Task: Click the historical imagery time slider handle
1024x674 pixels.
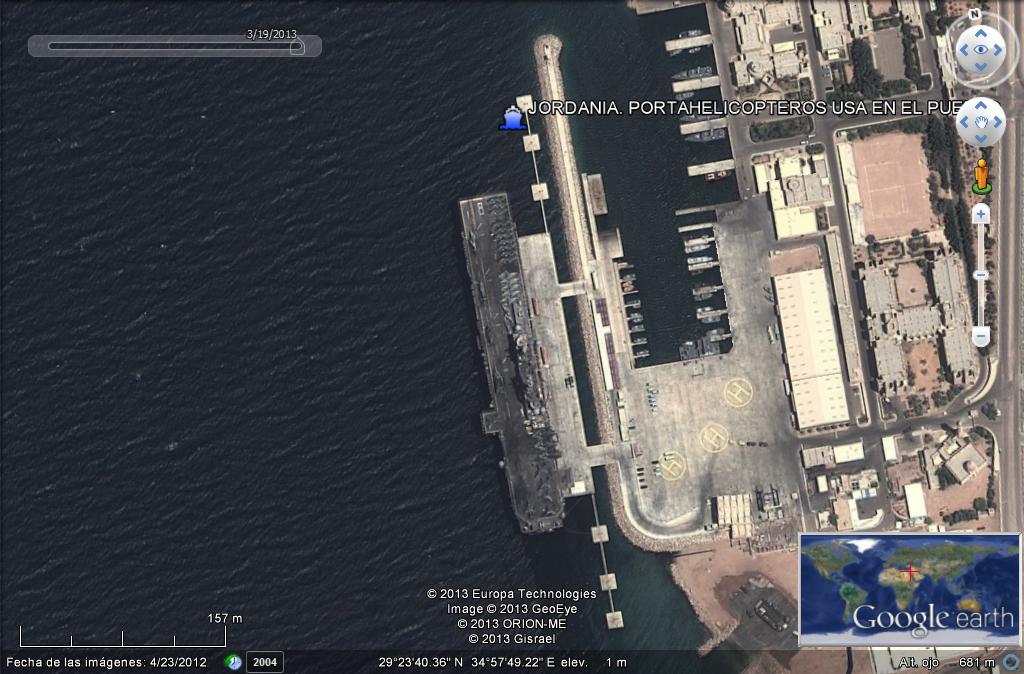Action: 296,46
